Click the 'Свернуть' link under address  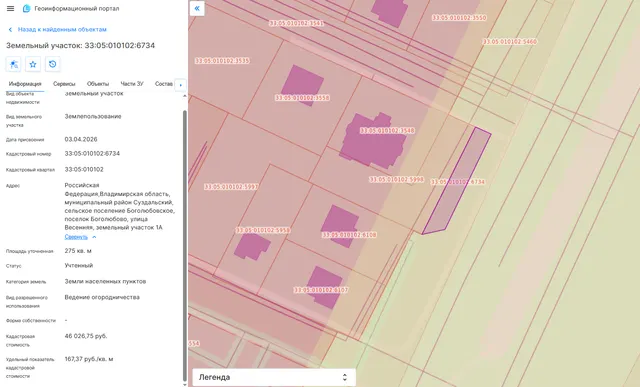point(76,237)
